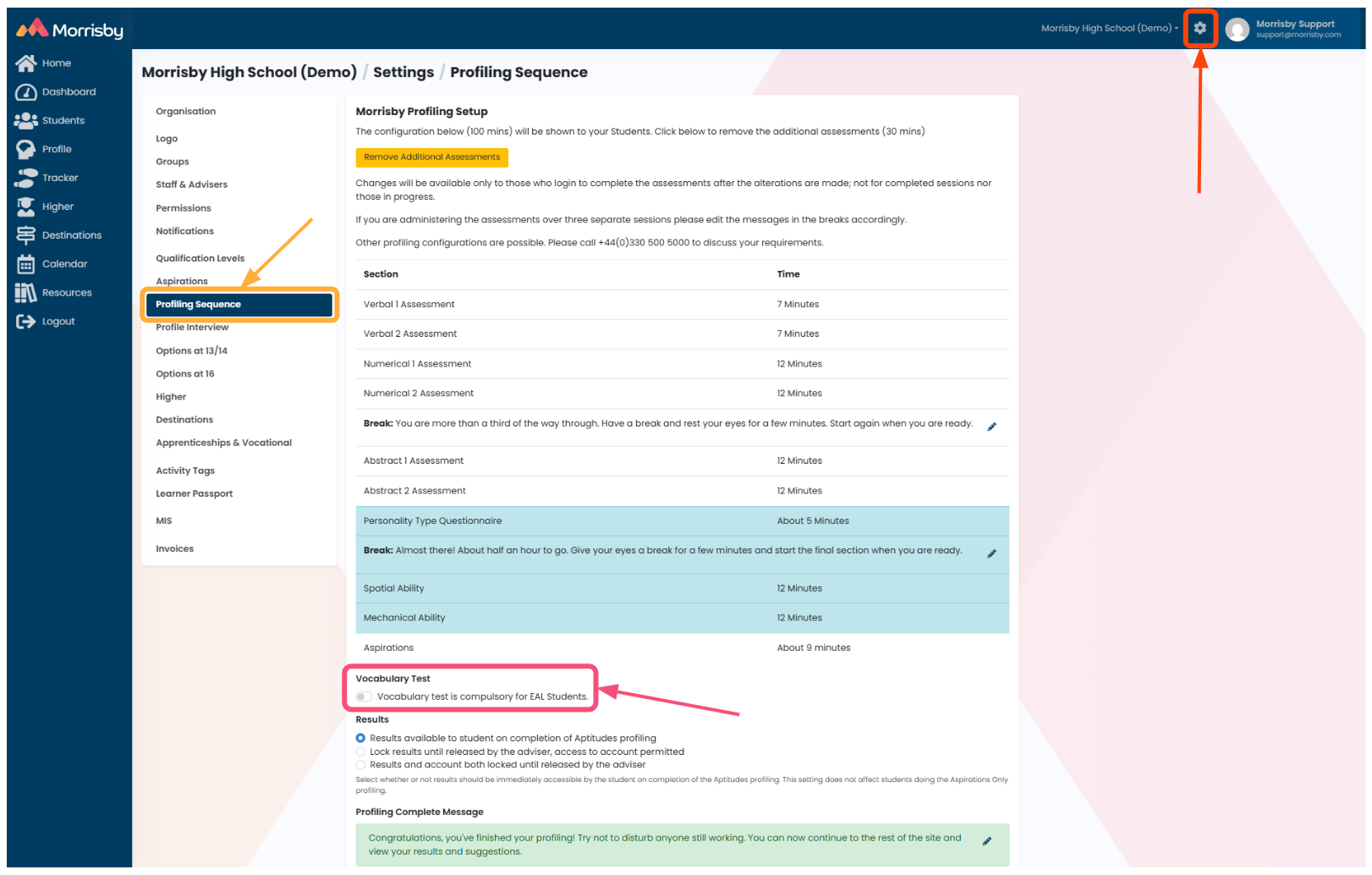The image size is (1372, 875).
Task: Open Invoices settings
Action: (174, 549)
